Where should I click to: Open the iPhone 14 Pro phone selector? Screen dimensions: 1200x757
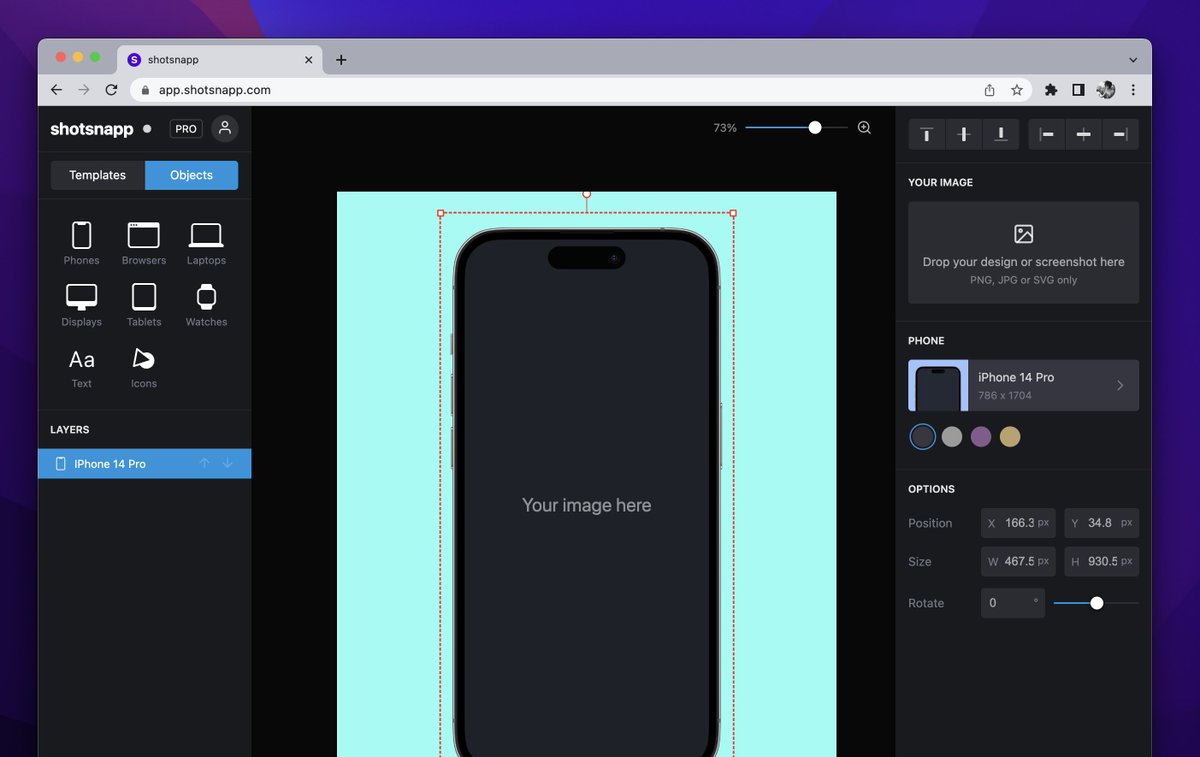(x=1023, y=385)
